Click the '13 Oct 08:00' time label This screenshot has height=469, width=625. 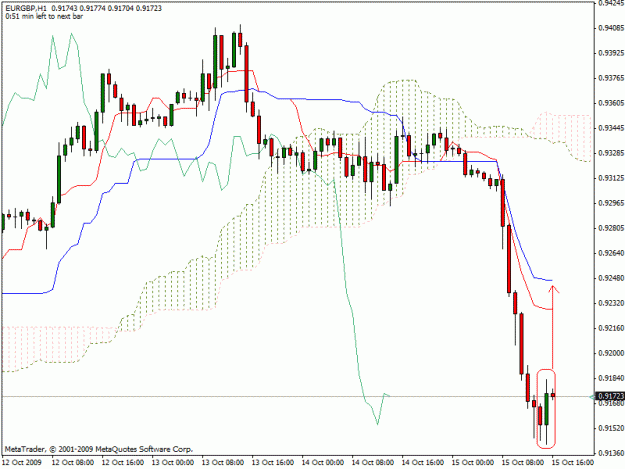pyautogui.click(x=223, y=462)
